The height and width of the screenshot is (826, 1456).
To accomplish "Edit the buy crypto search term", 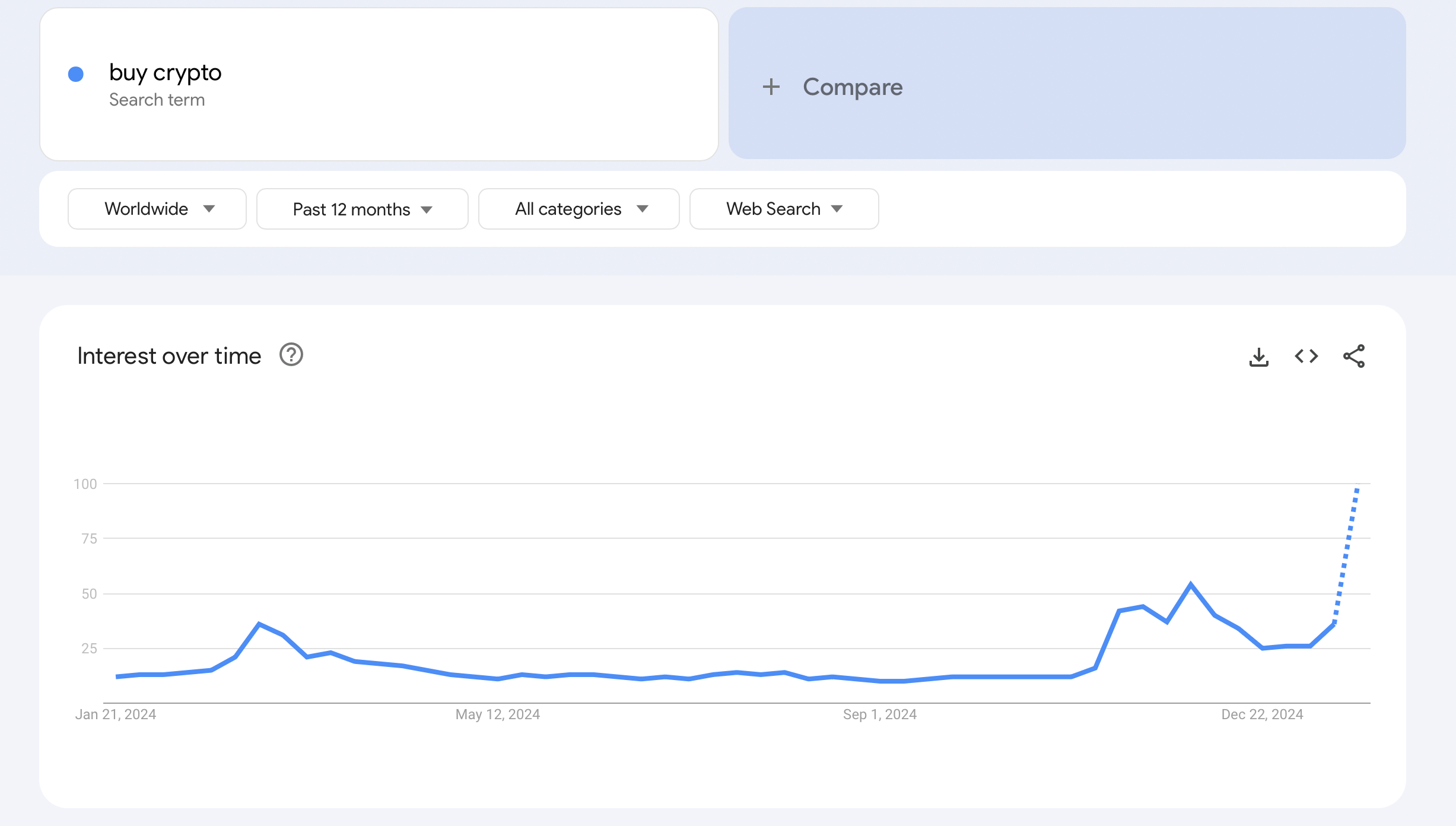I will pyautogui.click(x=165, y=72).
